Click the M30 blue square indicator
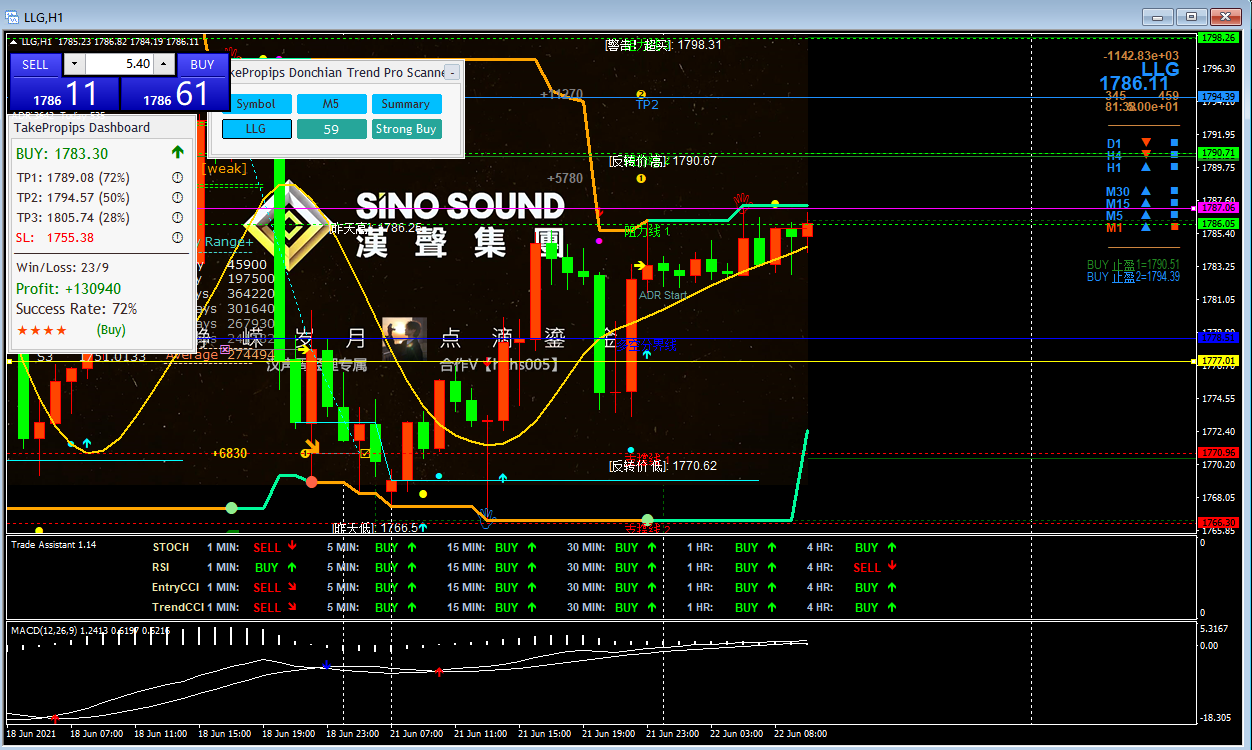Viewport: 1252px width, 750px height. pyautogui.click(x=1174, y=191)
